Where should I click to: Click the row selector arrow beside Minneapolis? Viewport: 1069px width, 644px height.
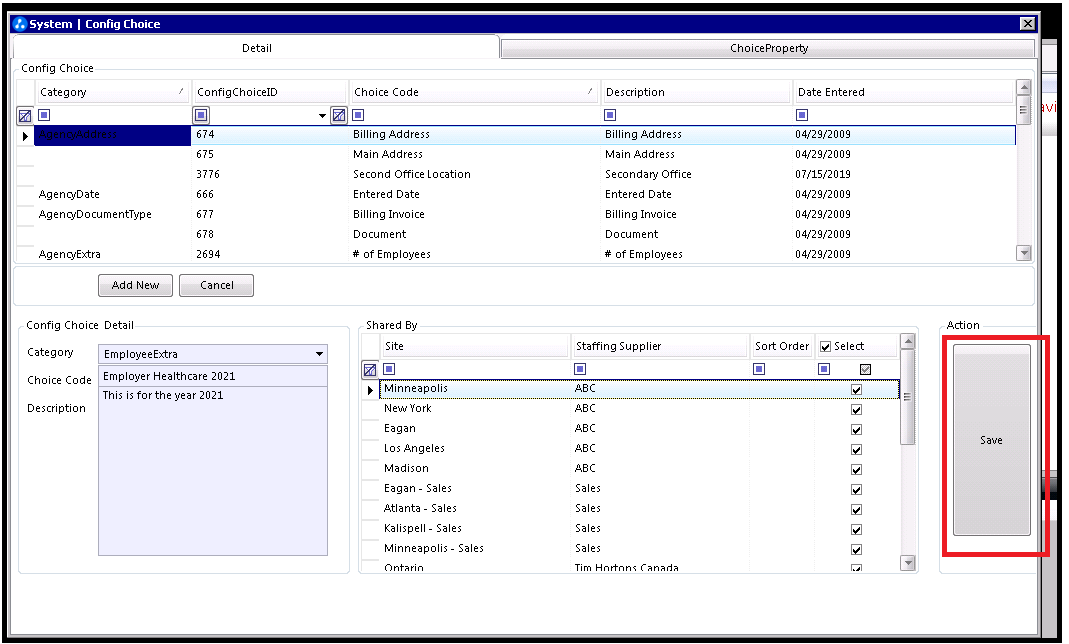coord(370,390)
